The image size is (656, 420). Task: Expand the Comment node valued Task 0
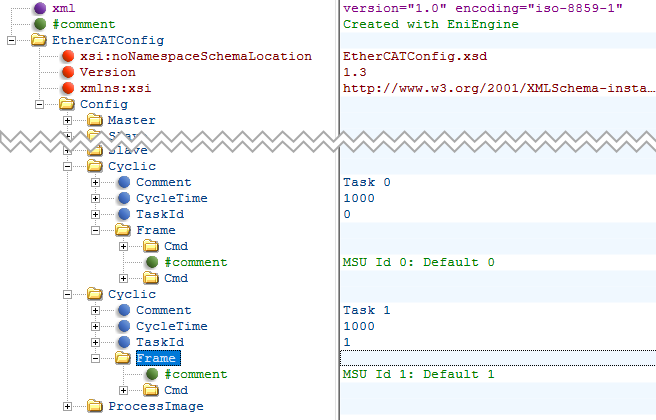tap(95, 182)
